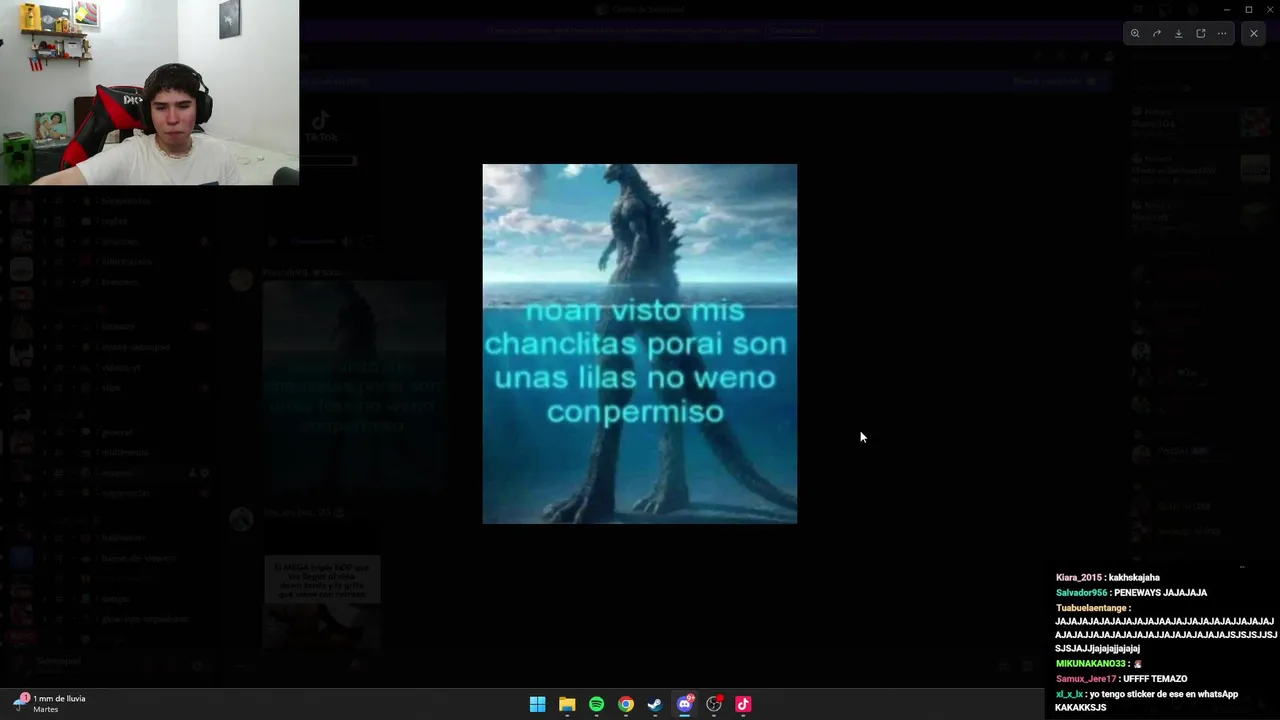
Task: Open Spotify from the taskbar
Action: pos(596,704)
